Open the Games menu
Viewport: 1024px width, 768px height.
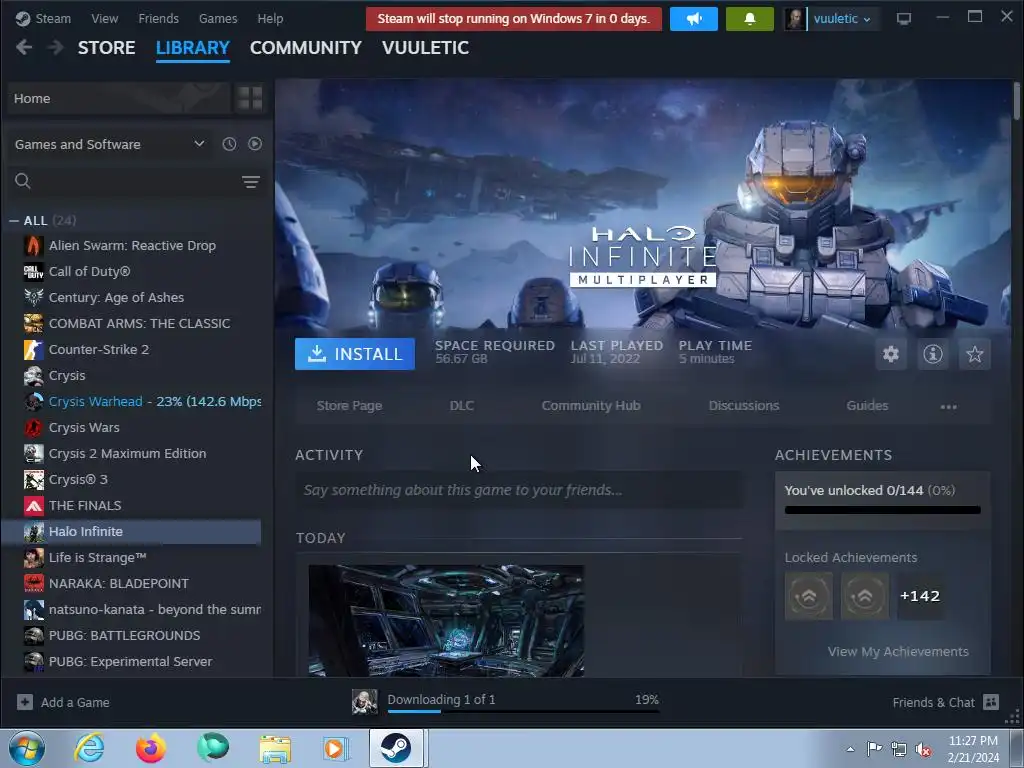point(218,18)
